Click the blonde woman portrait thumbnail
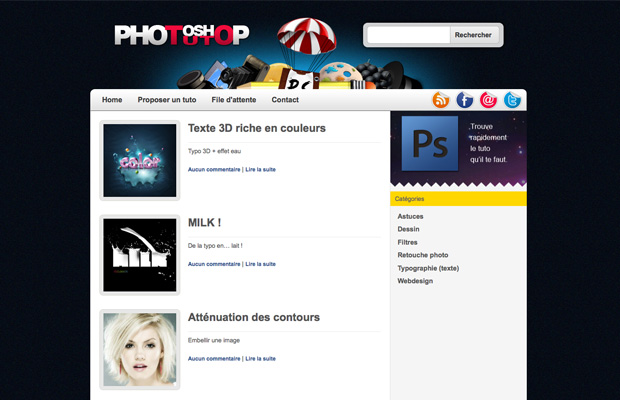The image size is (620, 400). tap(140, 349)
